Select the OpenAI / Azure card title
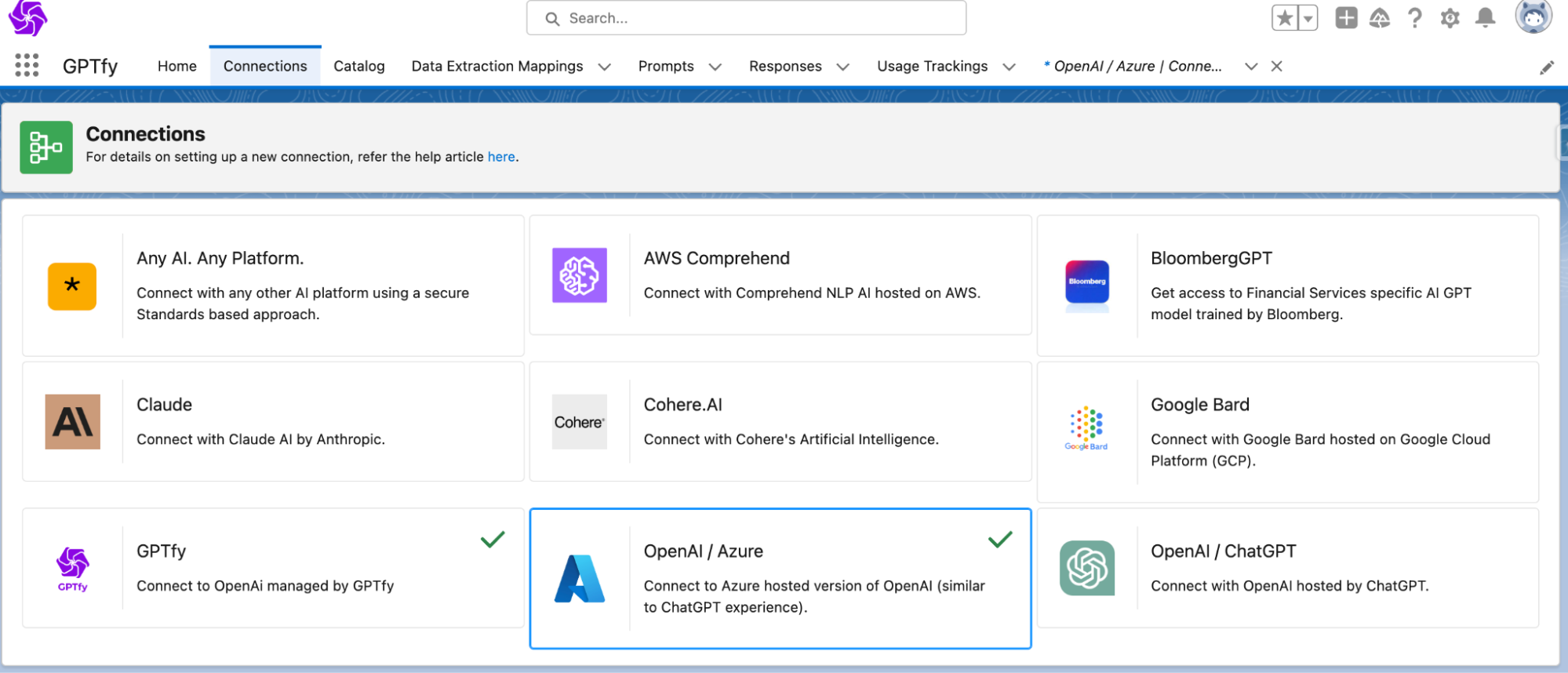This screenshot has width=1568, height=673. click(x=704, y=551)
